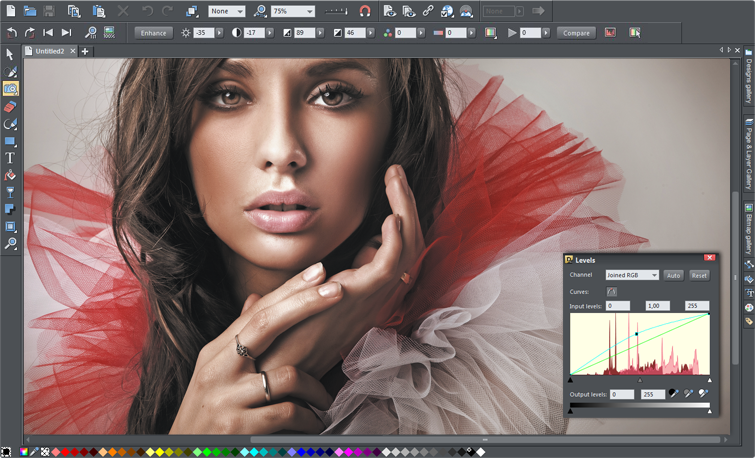This screenshot has height=458, width=755.
Task: Select the Fill bucket tool
Action: click(10, 175)
